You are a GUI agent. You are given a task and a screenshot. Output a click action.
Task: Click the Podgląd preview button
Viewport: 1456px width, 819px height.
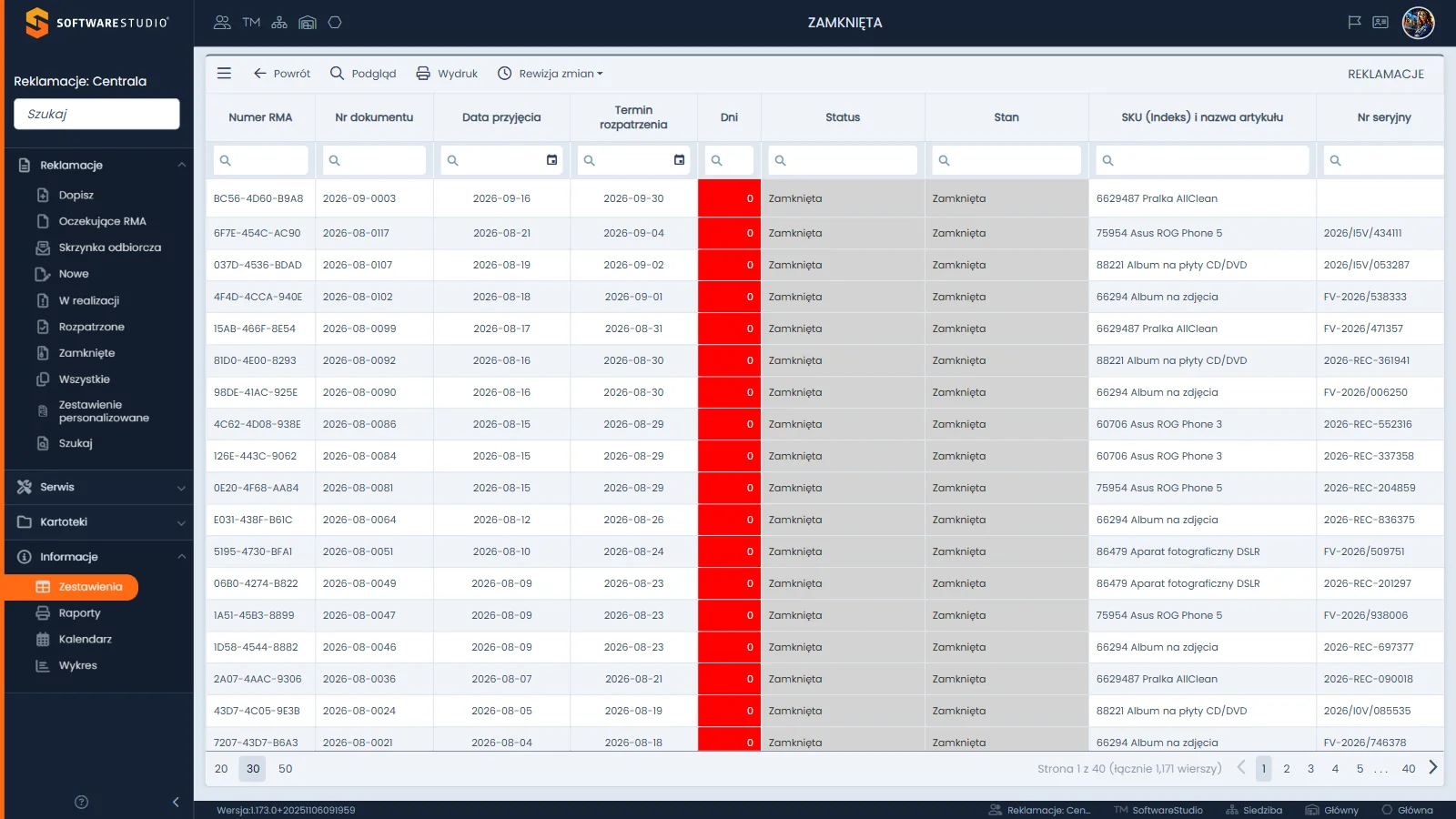[x=363, y=74]
